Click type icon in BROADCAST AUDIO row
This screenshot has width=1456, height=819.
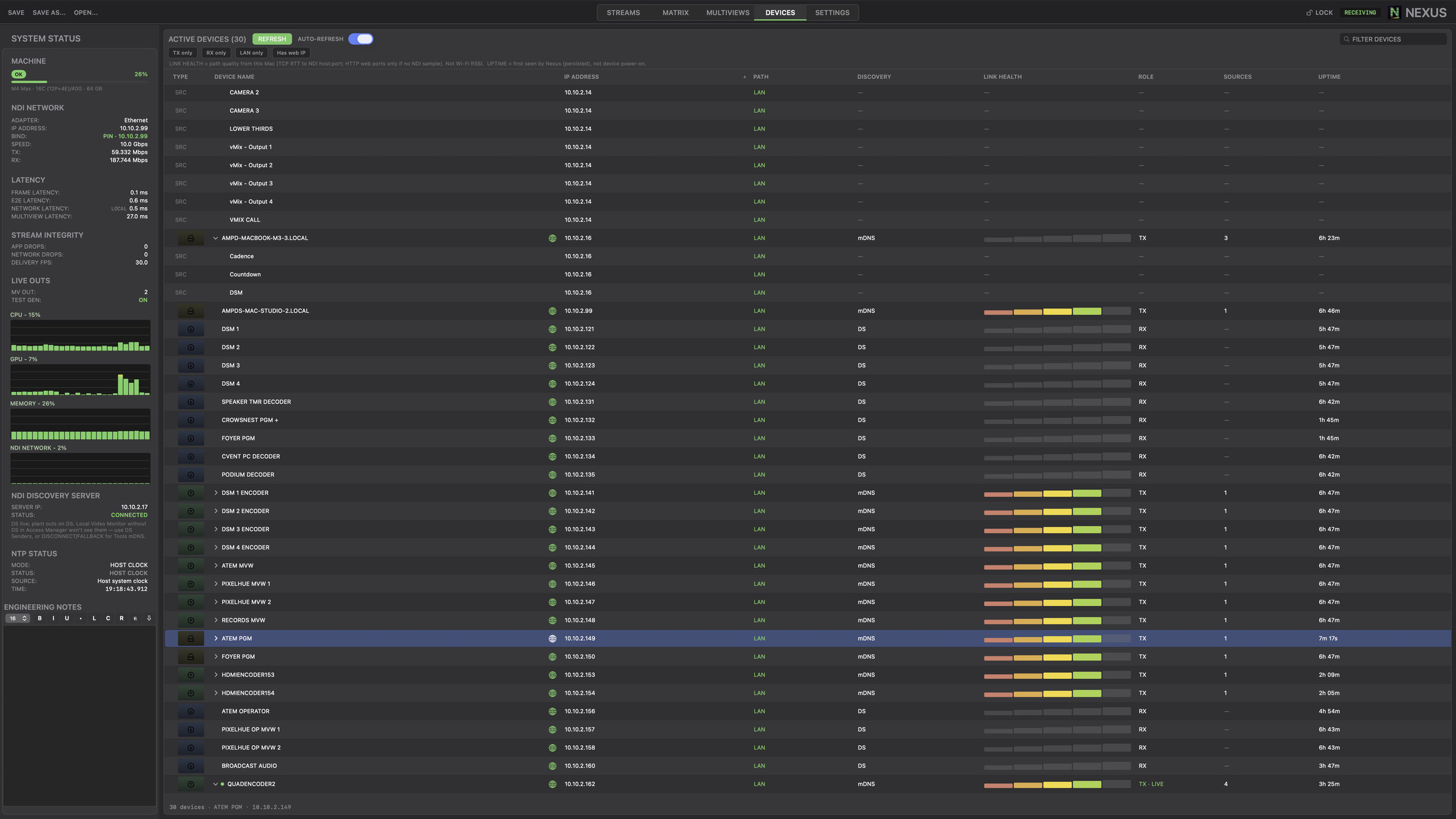point(190,766)
